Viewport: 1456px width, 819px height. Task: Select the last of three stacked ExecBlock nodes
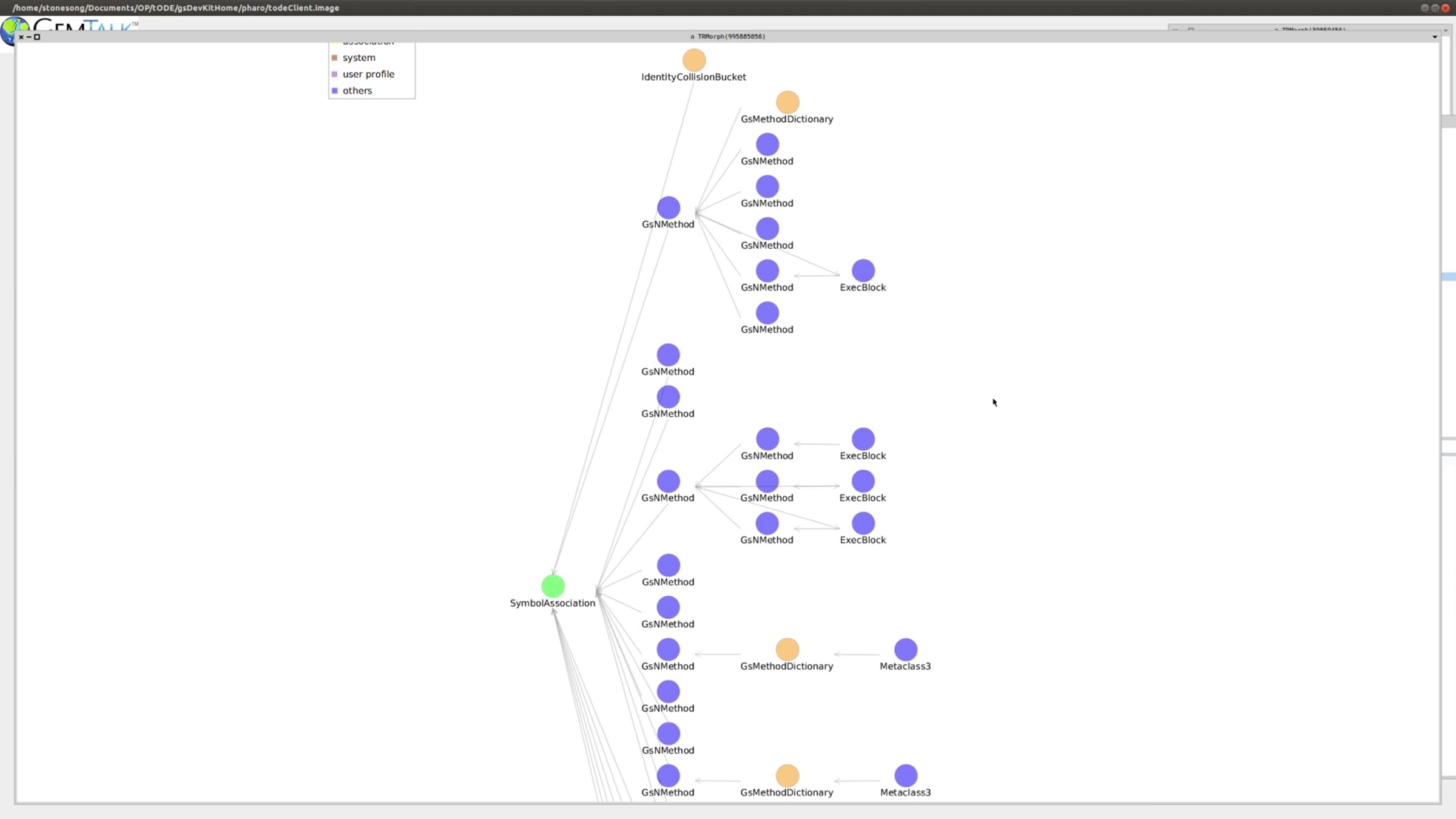[863, 523]
